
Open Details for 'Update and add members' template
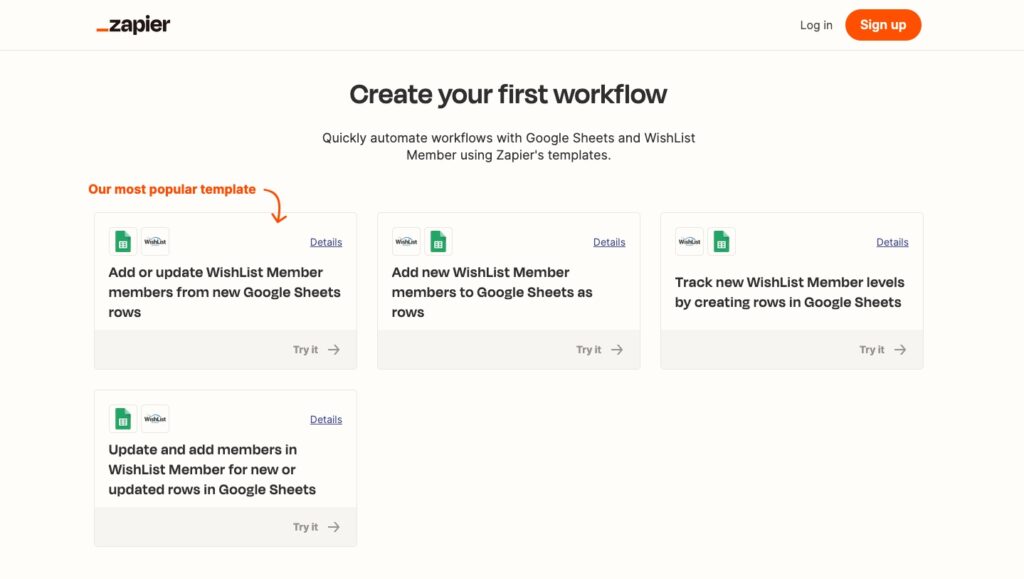coord(326,420)
